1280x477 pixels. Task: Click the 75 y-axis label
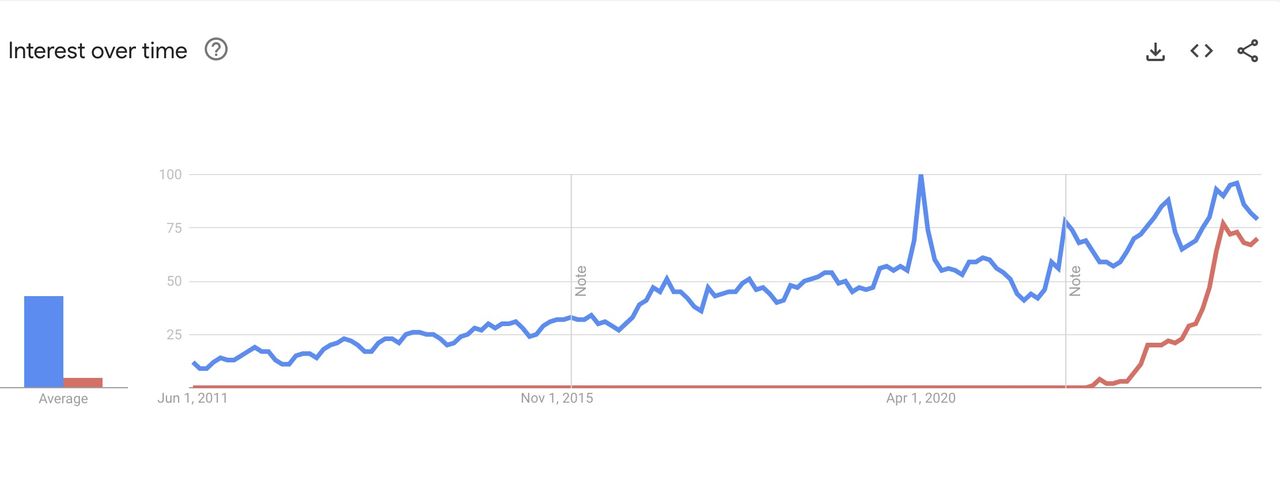click(173, 228)
